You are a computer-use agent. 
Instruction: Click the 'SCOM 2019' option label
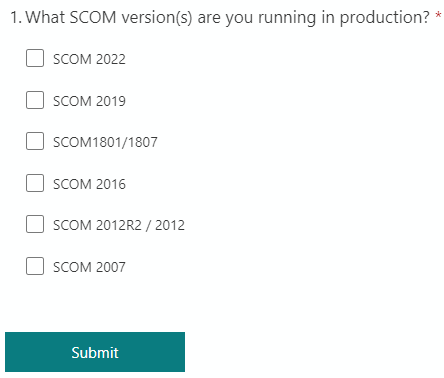click(89, 101)
